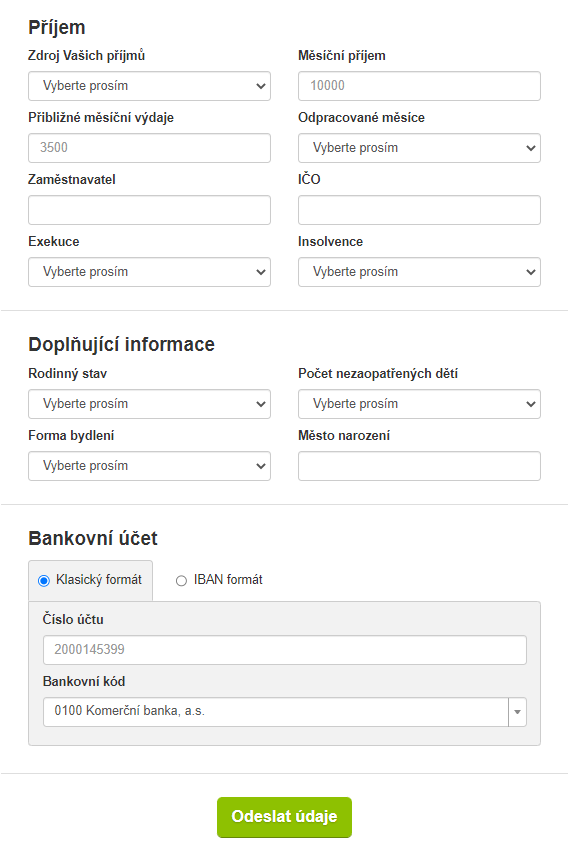Screen dimensions: 571x863
Task: Select the IBAN formát radio button
Action: click(x=181, y=581)
